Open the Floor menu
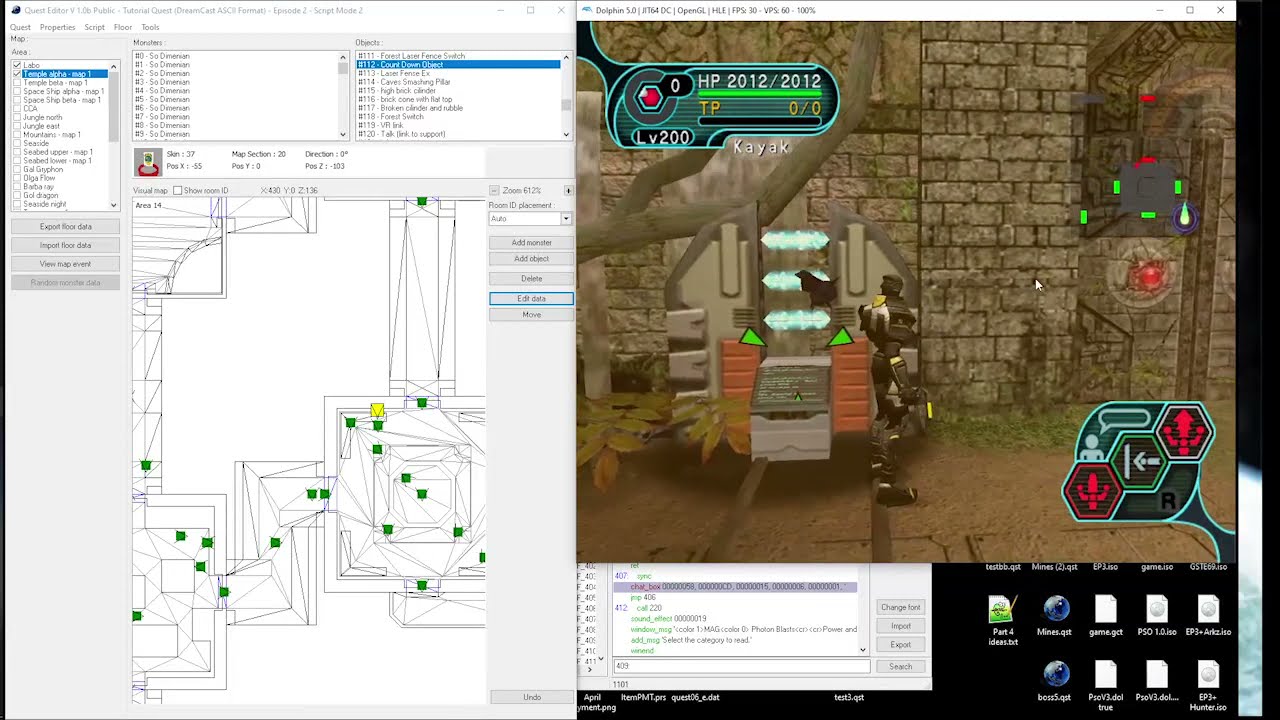Image resolution: width=1280 pixels, height=720 pixels. (123, 27)
